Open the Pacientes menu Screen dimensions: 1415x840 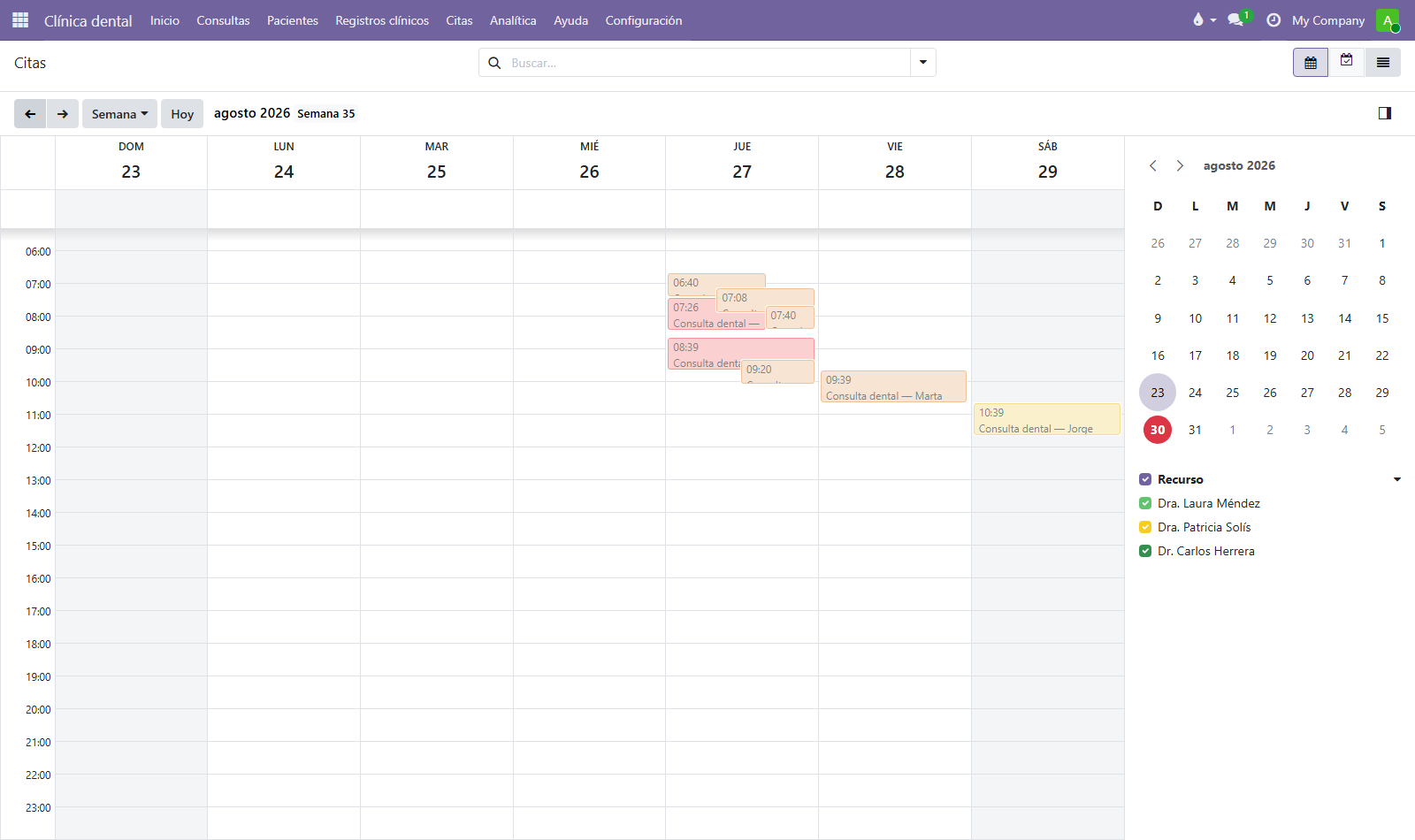[x=293, y=20]
